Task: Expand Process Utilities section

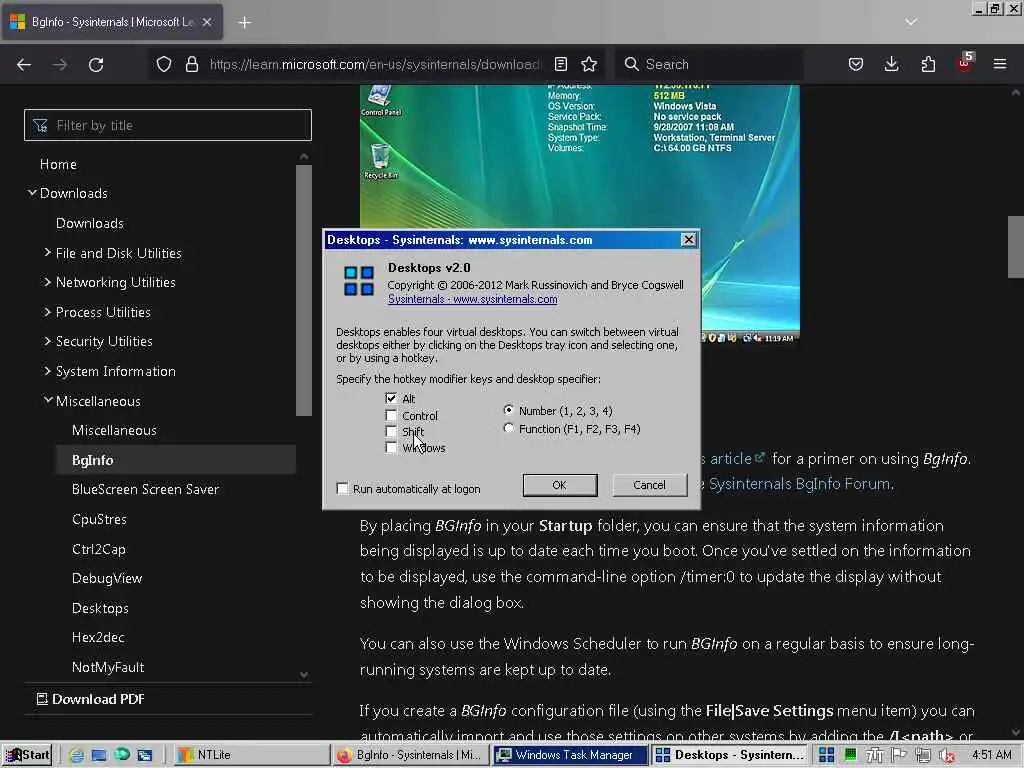Action: tap(47, 312)
